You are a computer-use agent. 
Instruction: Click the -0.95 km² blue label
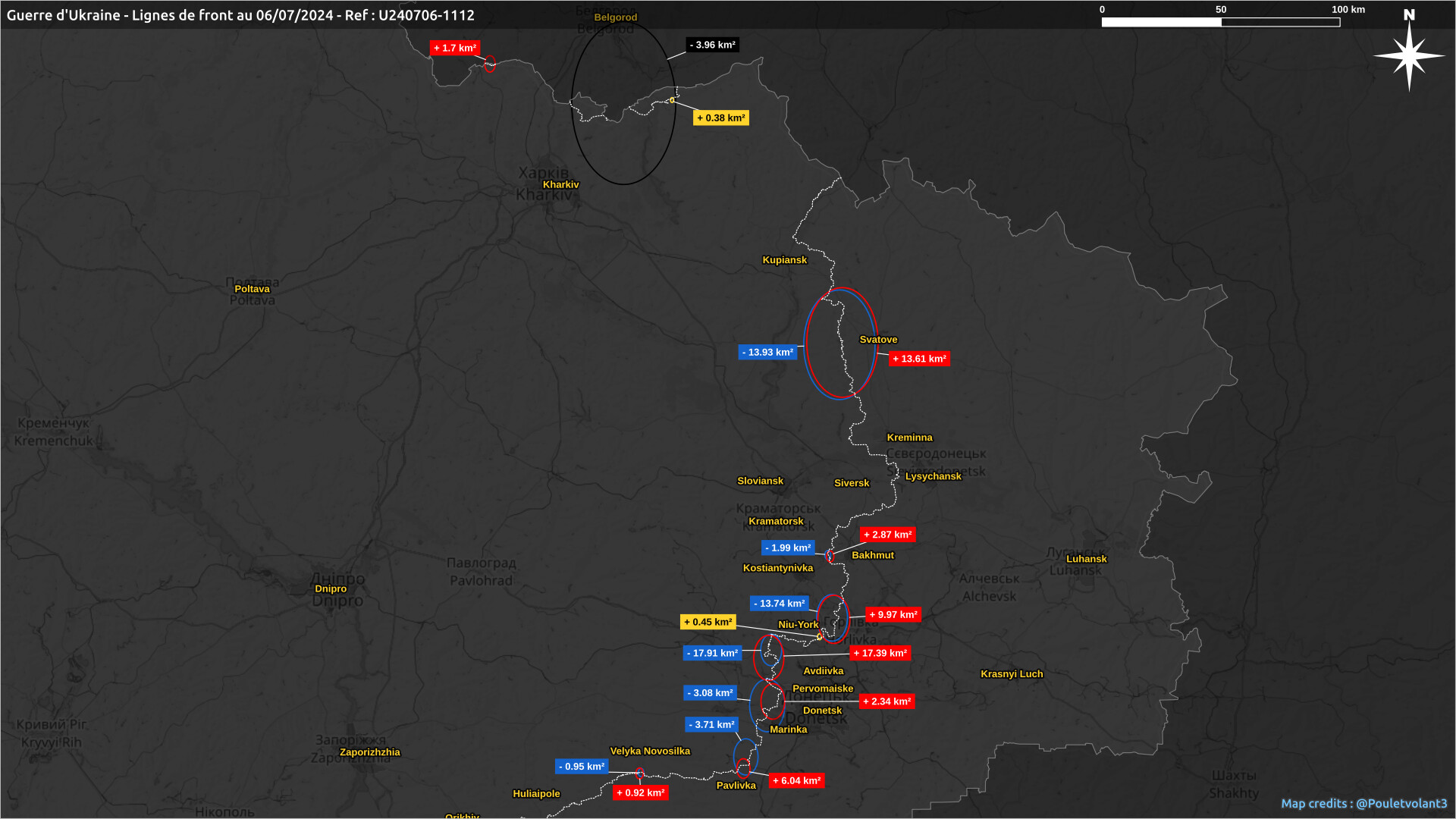pos(582,767)
